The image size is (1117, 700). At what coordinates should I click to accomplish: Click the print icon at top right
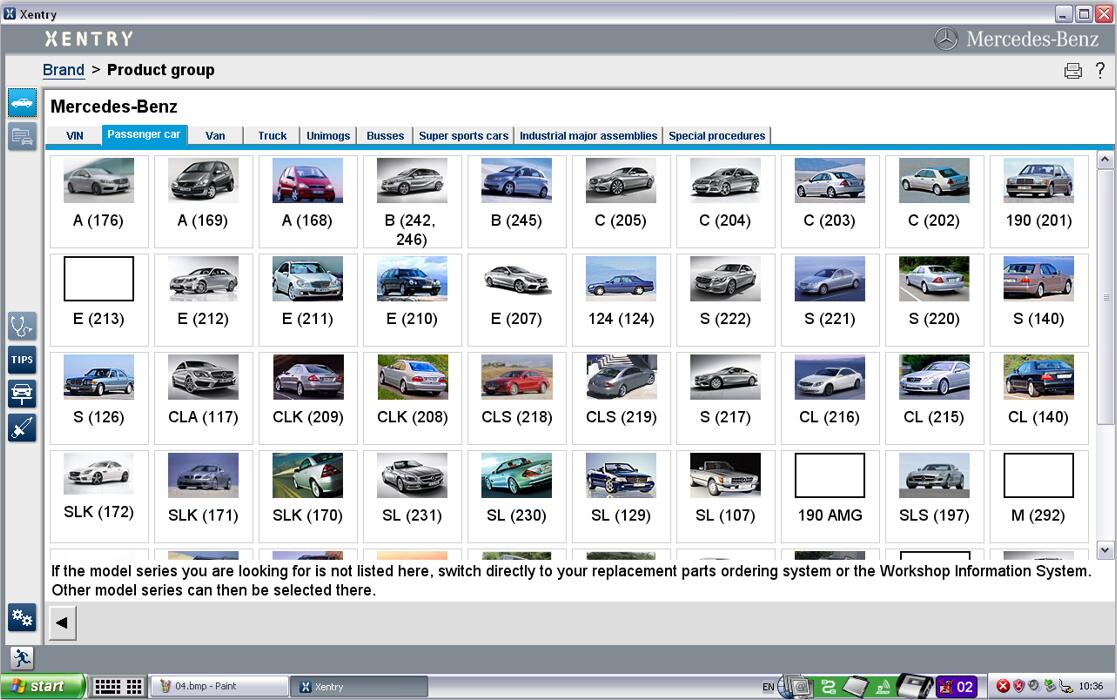coord(1073,70)
